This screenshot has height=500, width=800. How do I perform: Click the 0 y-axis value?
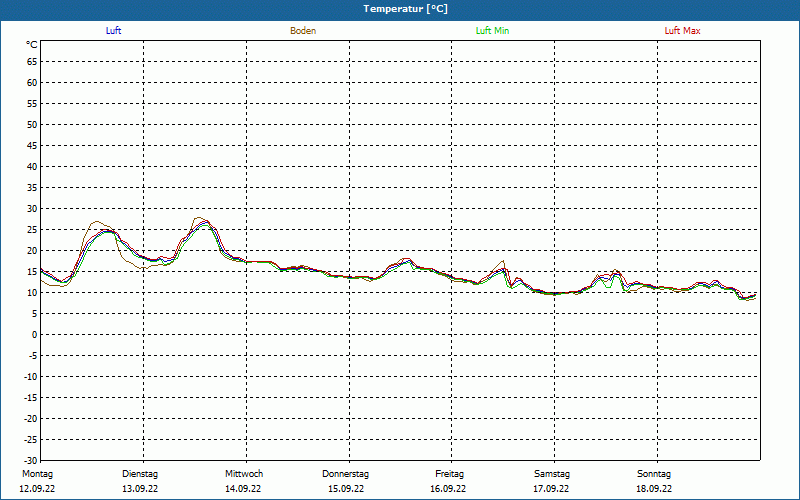coord(35,335)
